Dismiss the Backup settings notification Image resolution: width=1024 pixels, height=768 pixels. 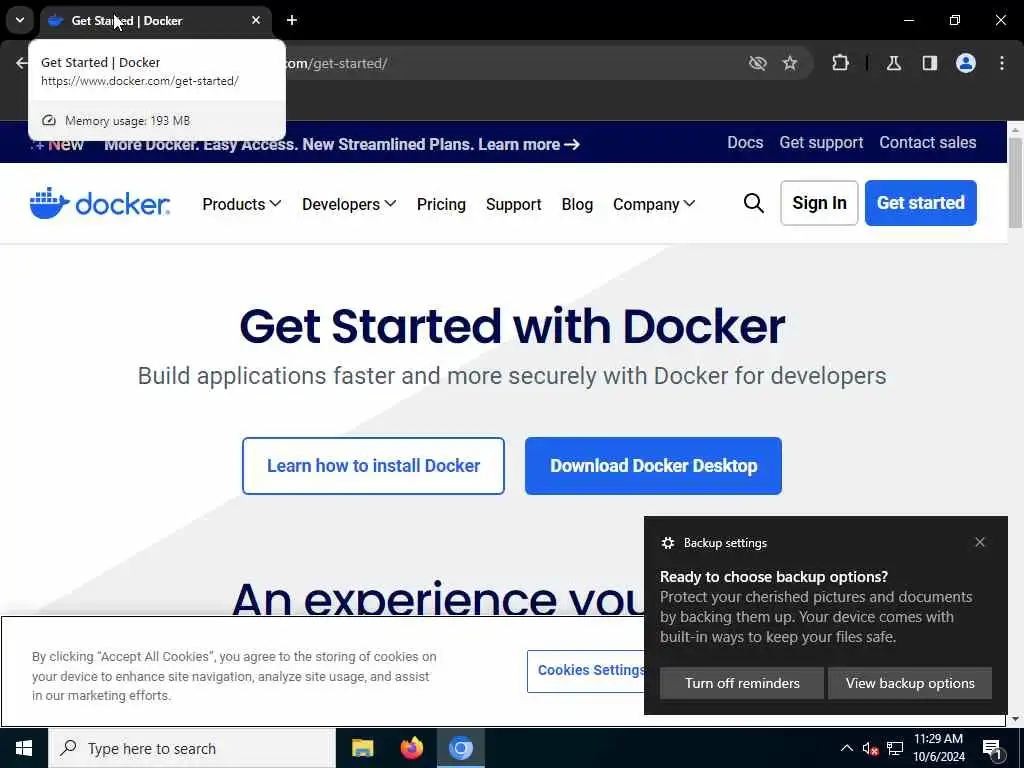[980, 542]
